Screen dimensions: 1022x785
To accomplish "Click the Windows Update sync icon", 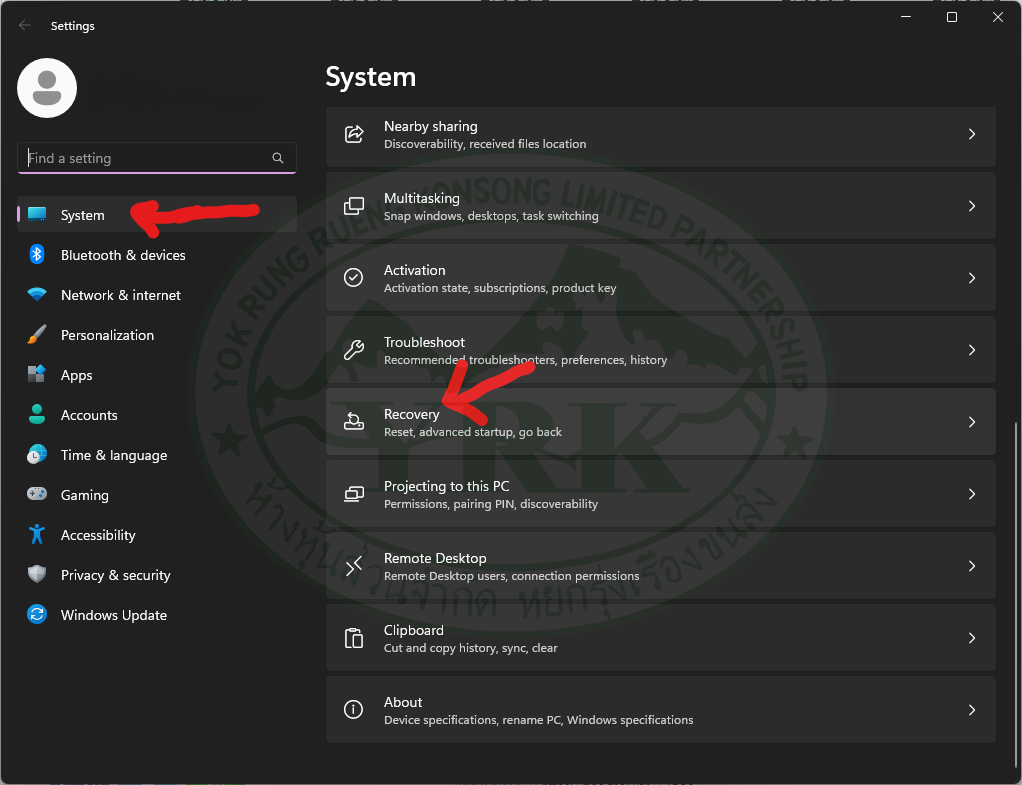I will pos(37,614).
